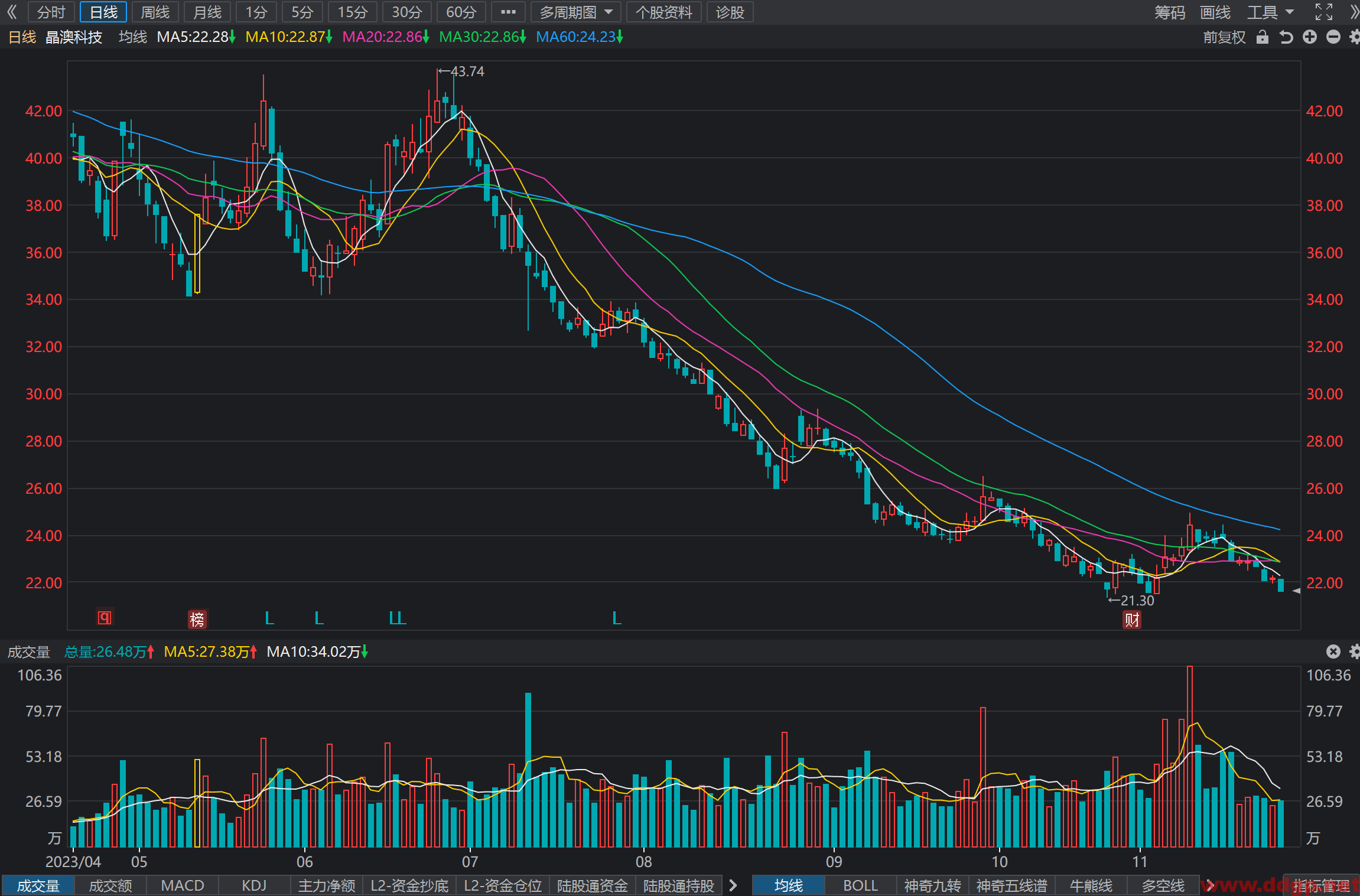Select the 神奇五线谱 overlay tab
The image size is (1360, 896).
pyautogui.click(x=1011, y=885)
